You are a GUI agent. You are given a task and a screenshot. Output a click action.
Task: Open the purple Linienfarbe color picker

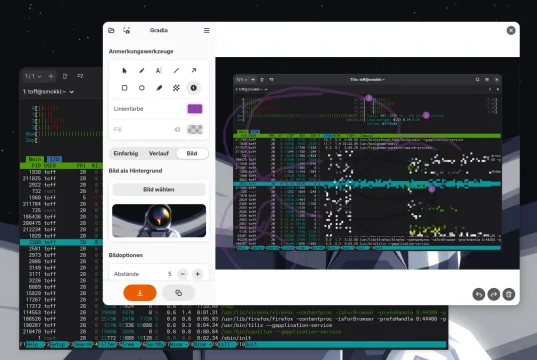pos(195,109)
